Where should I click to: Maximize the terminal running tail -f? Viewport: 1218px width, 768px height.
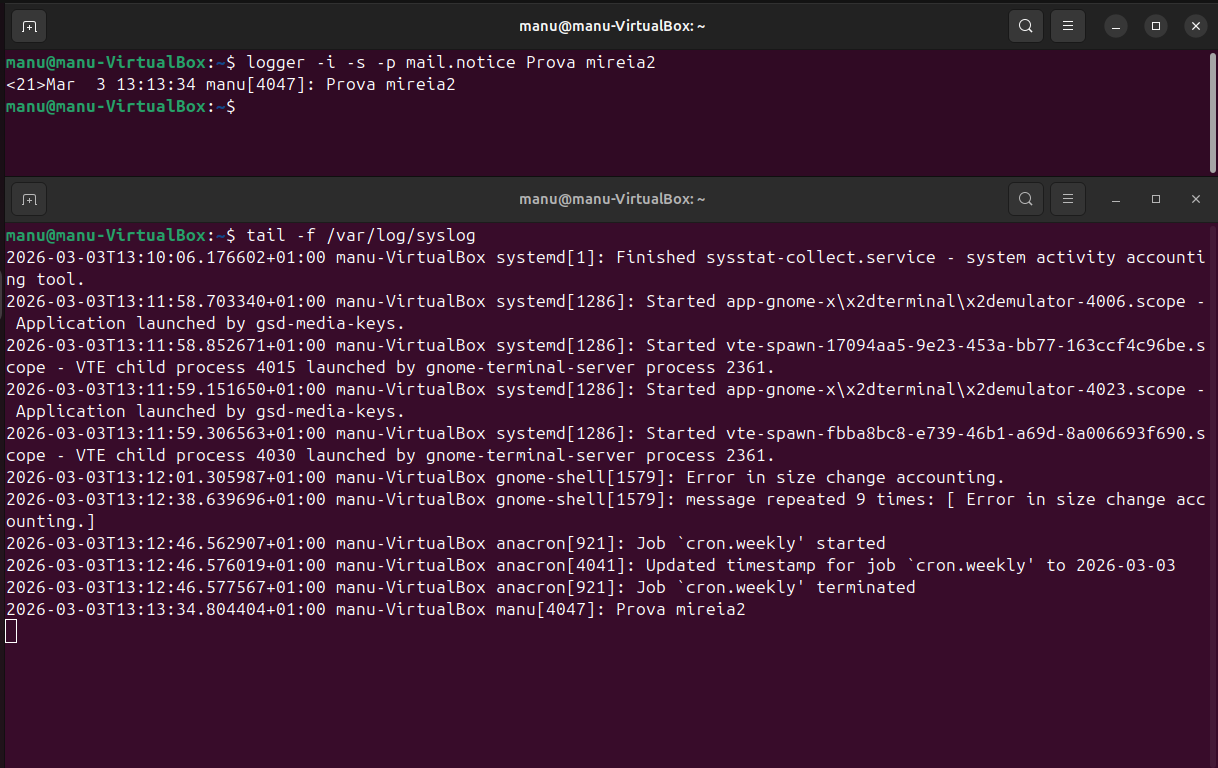coord(1156,199)
